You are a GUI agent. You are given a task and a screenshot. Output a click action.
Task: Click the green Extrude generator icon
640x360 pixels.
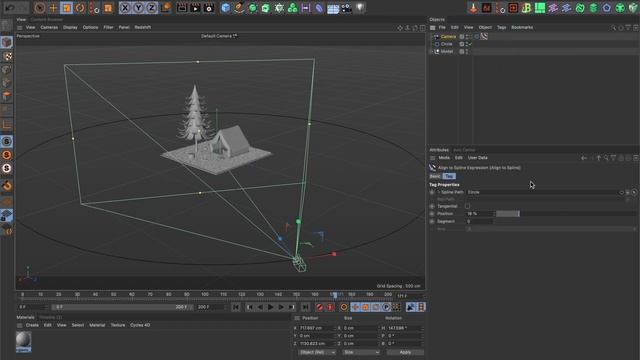266,8
